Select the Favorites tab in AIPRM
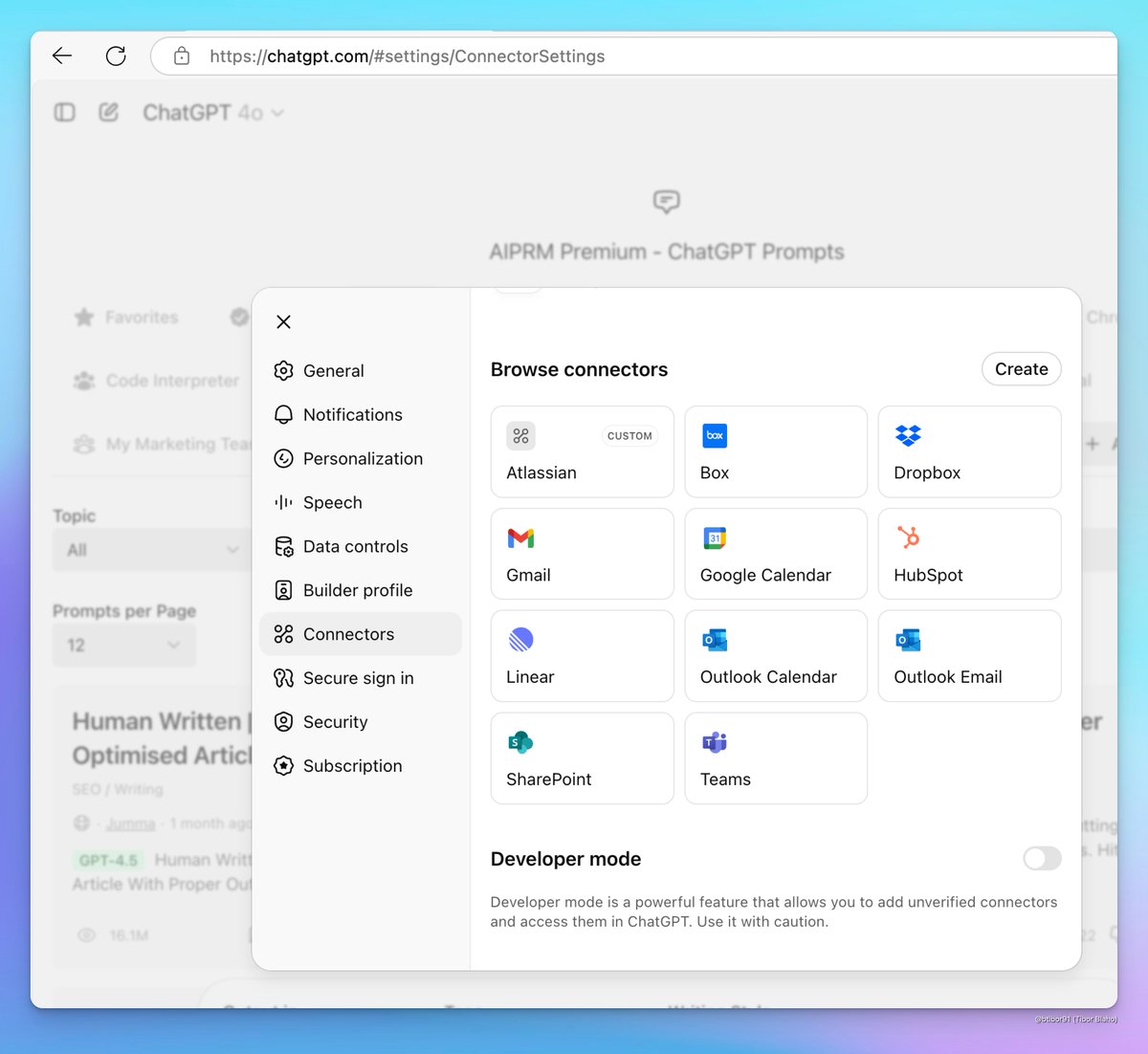Image resolution: width=1148 pixels, height=1054 pixels. (x=126, y=318)
